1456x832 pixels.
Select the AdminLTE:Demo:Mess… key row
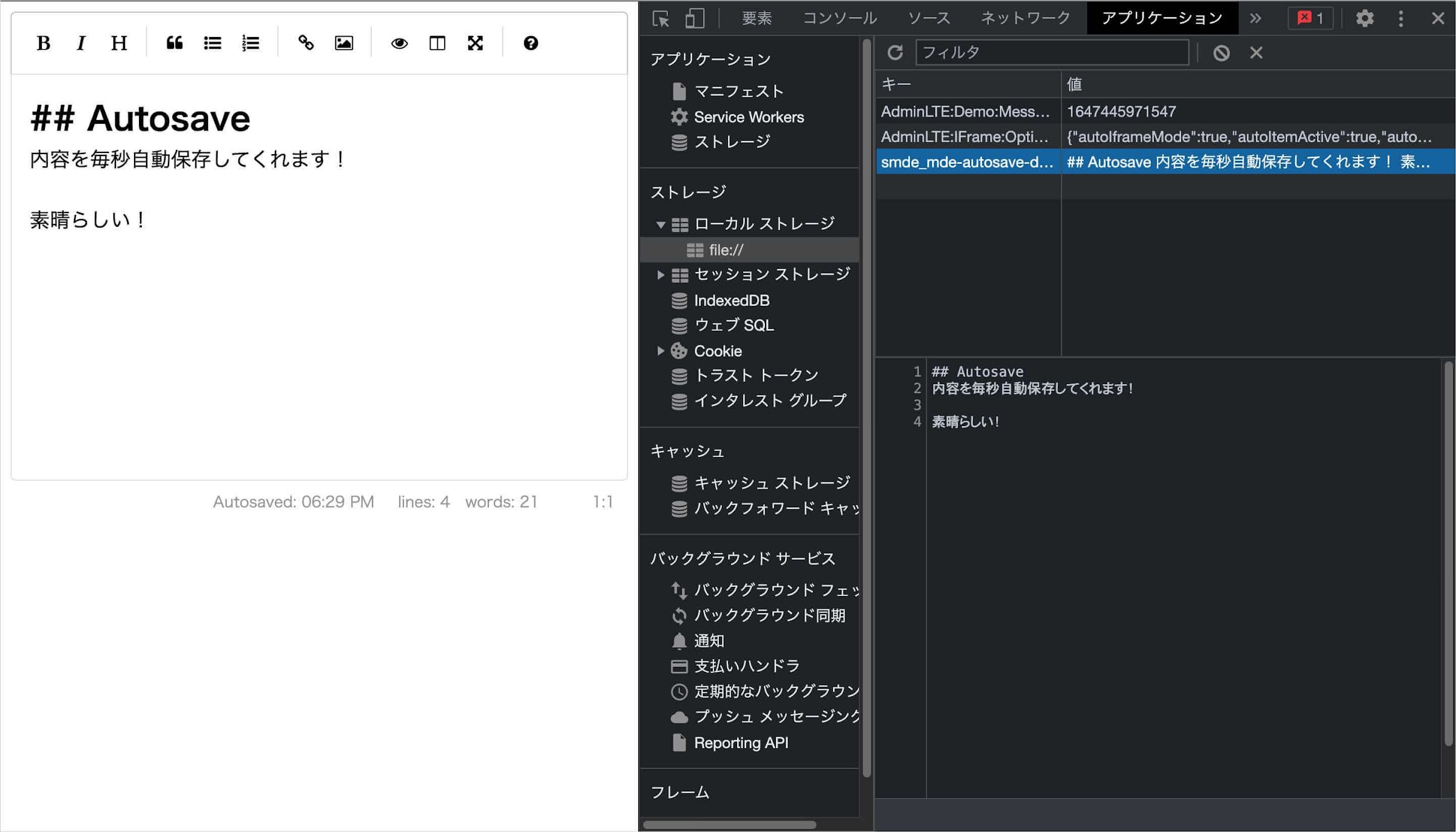point(968,111)
